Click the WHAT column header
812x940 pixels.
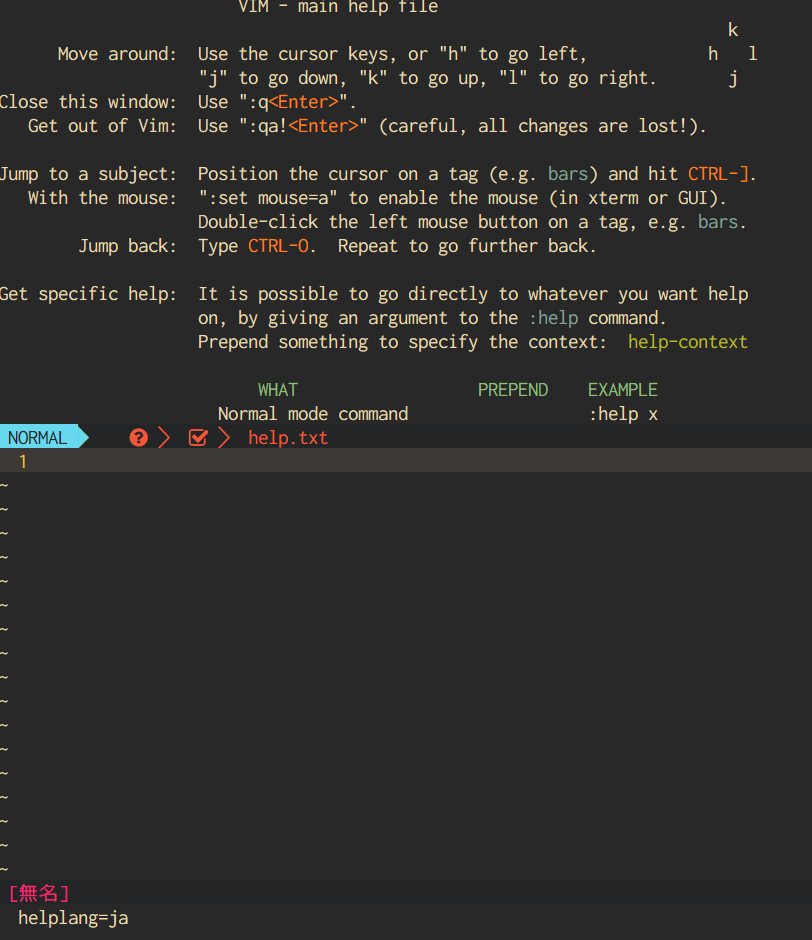(x=277, y=389)
